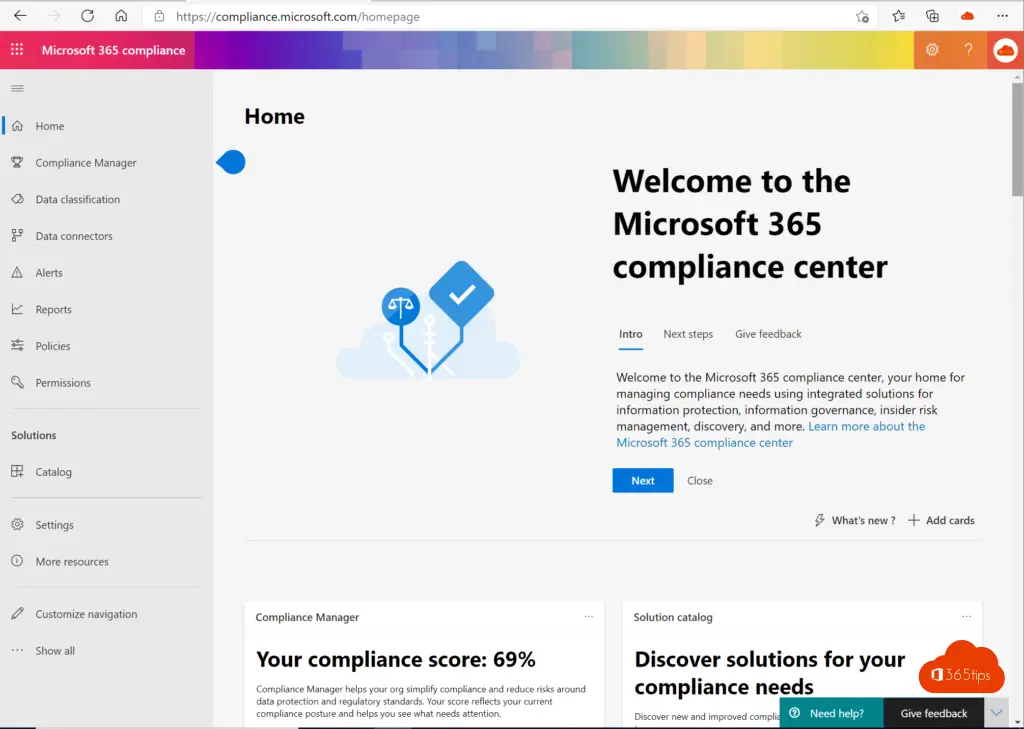This screenshot has width=1024, height=729.
Task: Open Permissions in the sidebar
Action: [63, 383]
